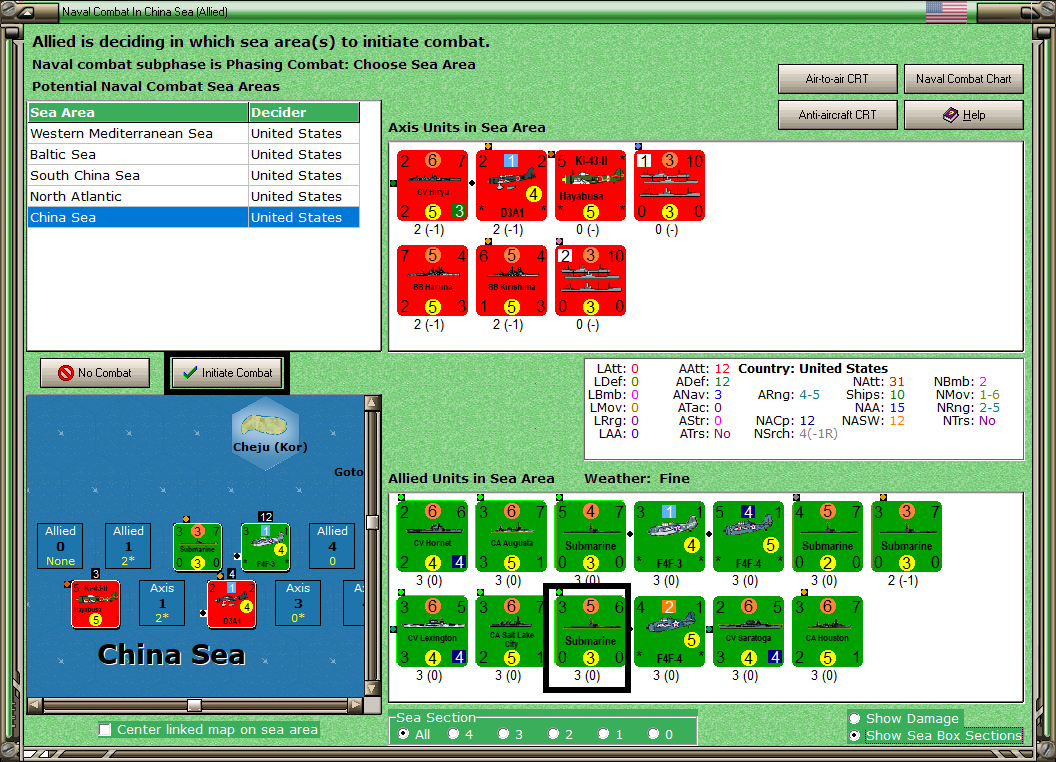Image resolution: width=1056 pixels, height=762 pixels.
Task: Select the CV Hornet Allied unit
Action: (x=432, y=536)
